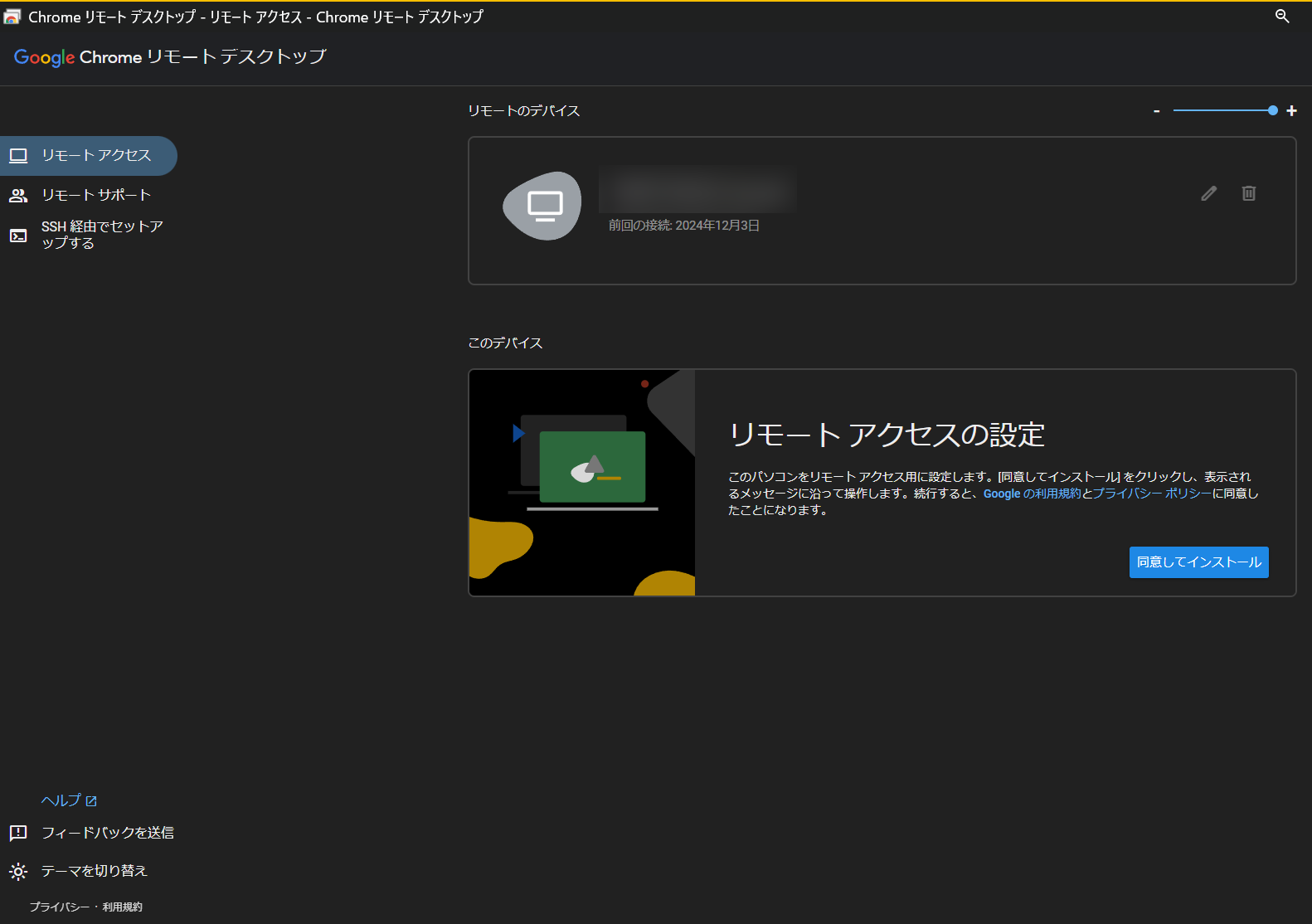Click the device size slider handle
1312x924 pixels.
[1272, 110]
